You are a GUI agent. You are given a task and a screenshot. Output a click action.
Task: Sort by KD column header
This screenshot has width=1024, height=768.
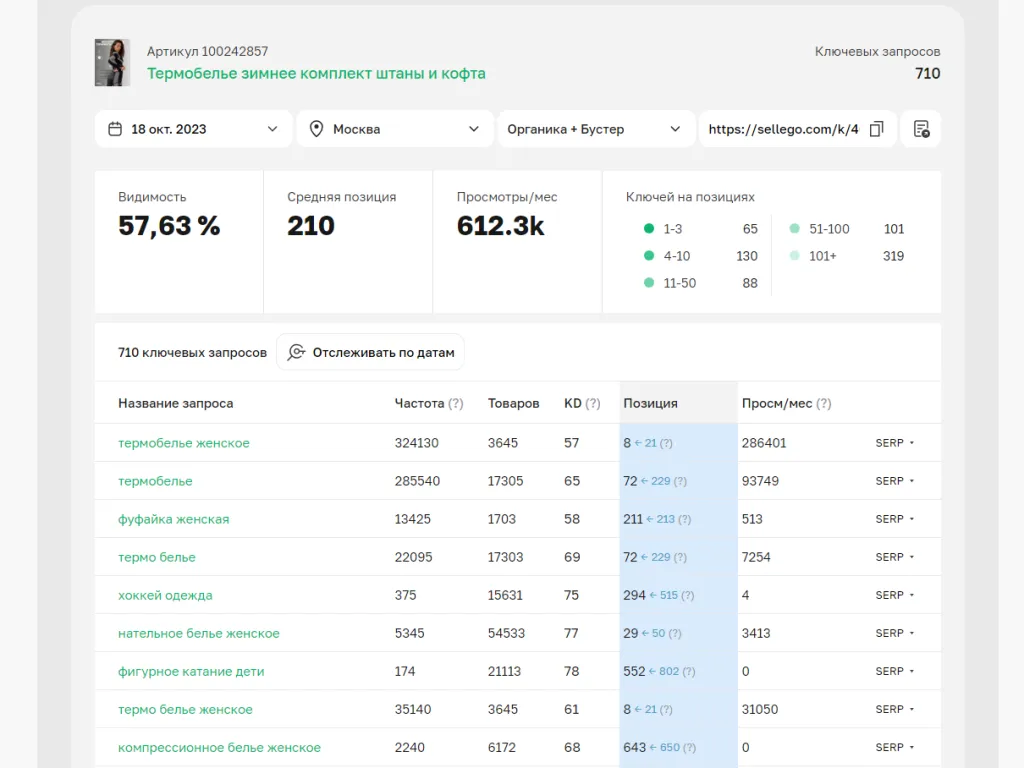pyautogui.click(x=573, y=404)
